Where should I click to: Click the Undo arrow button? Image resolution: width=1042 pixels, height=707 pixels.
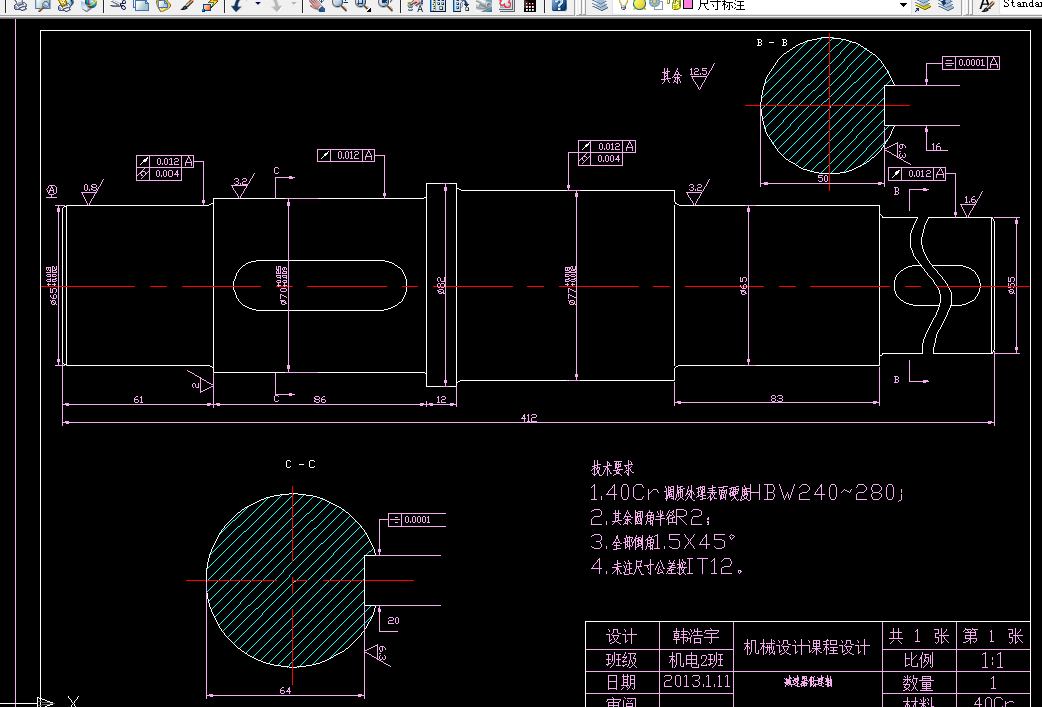click(x=237, y=5)
